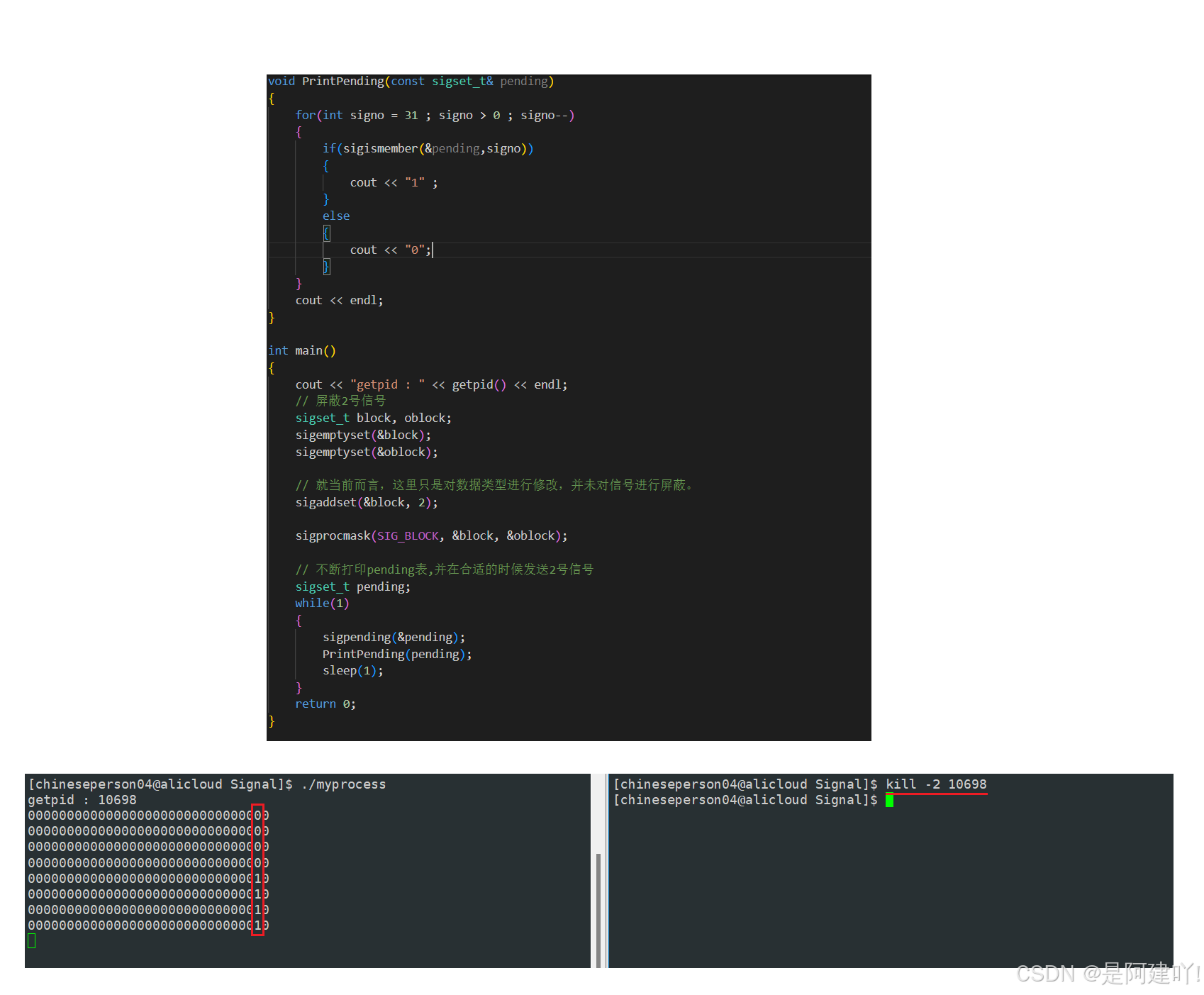Viewport: 1204px width, 995px height.
Task: Click the return 0; statement
Action: point(325,704)
